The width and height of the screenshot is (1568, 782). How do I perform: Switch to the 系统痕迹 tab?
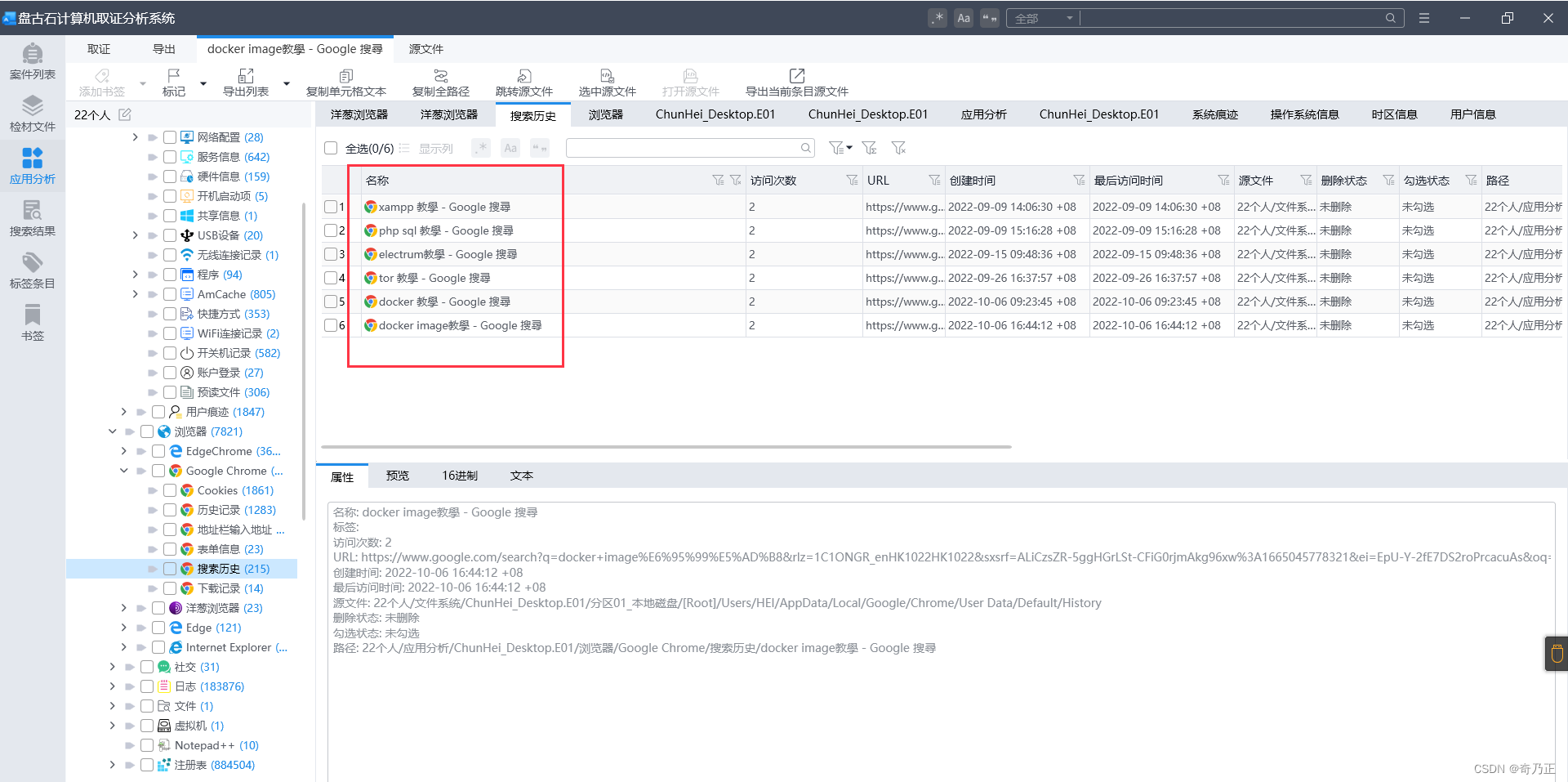pyautogui.click(x=1215, y=114)
